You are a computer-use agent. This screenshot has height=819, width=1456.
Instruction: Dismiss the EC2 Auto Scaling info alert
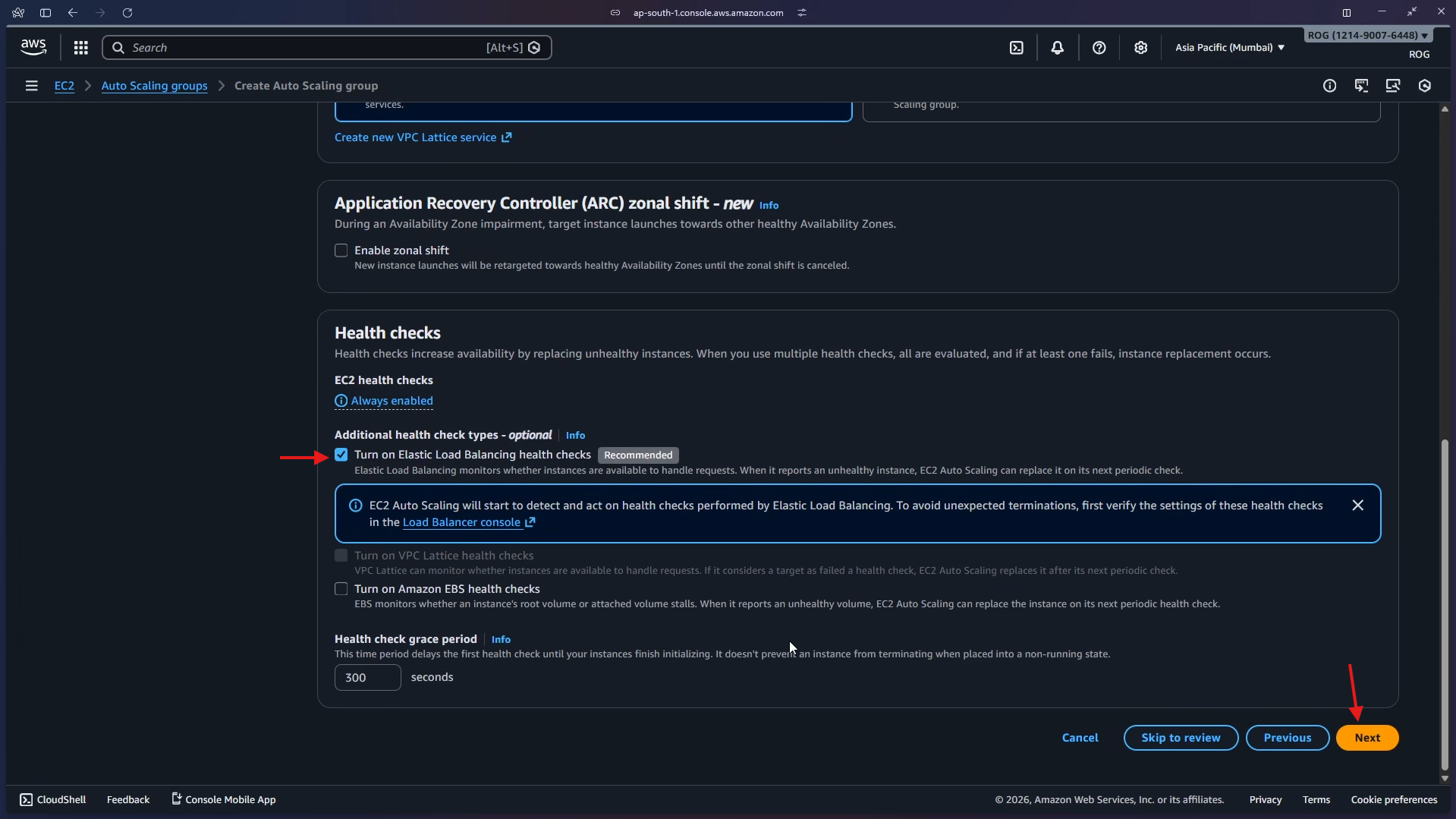pyautogui.click(x=1357, y=506)
